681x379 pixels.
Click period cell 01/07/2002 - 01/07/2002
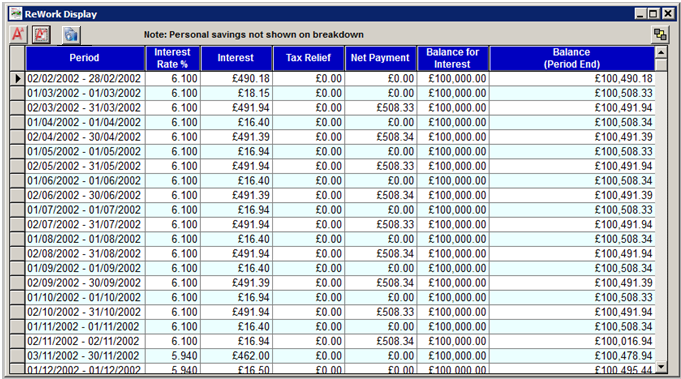85,210
